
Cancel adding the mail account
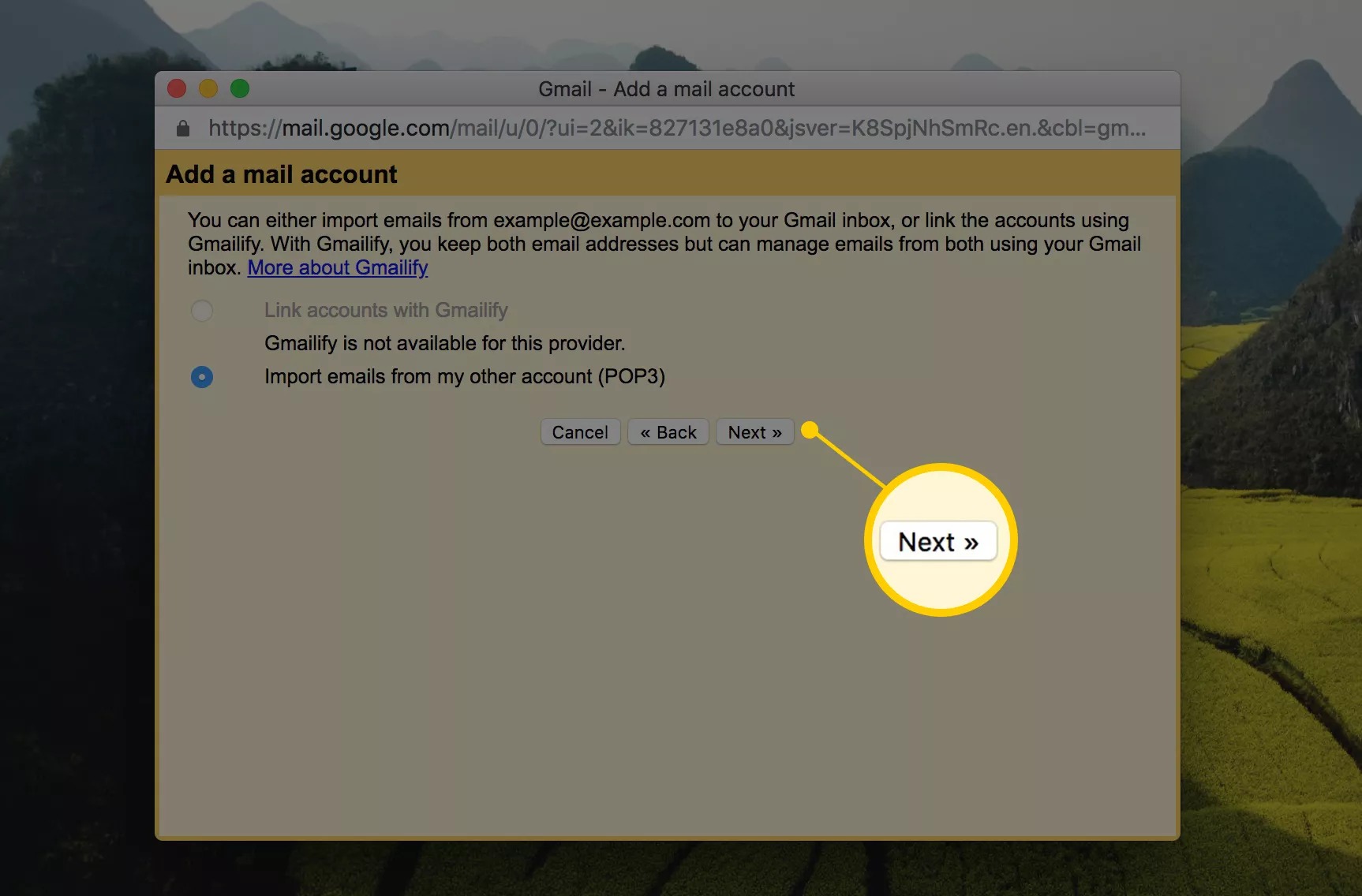[580, 432]
